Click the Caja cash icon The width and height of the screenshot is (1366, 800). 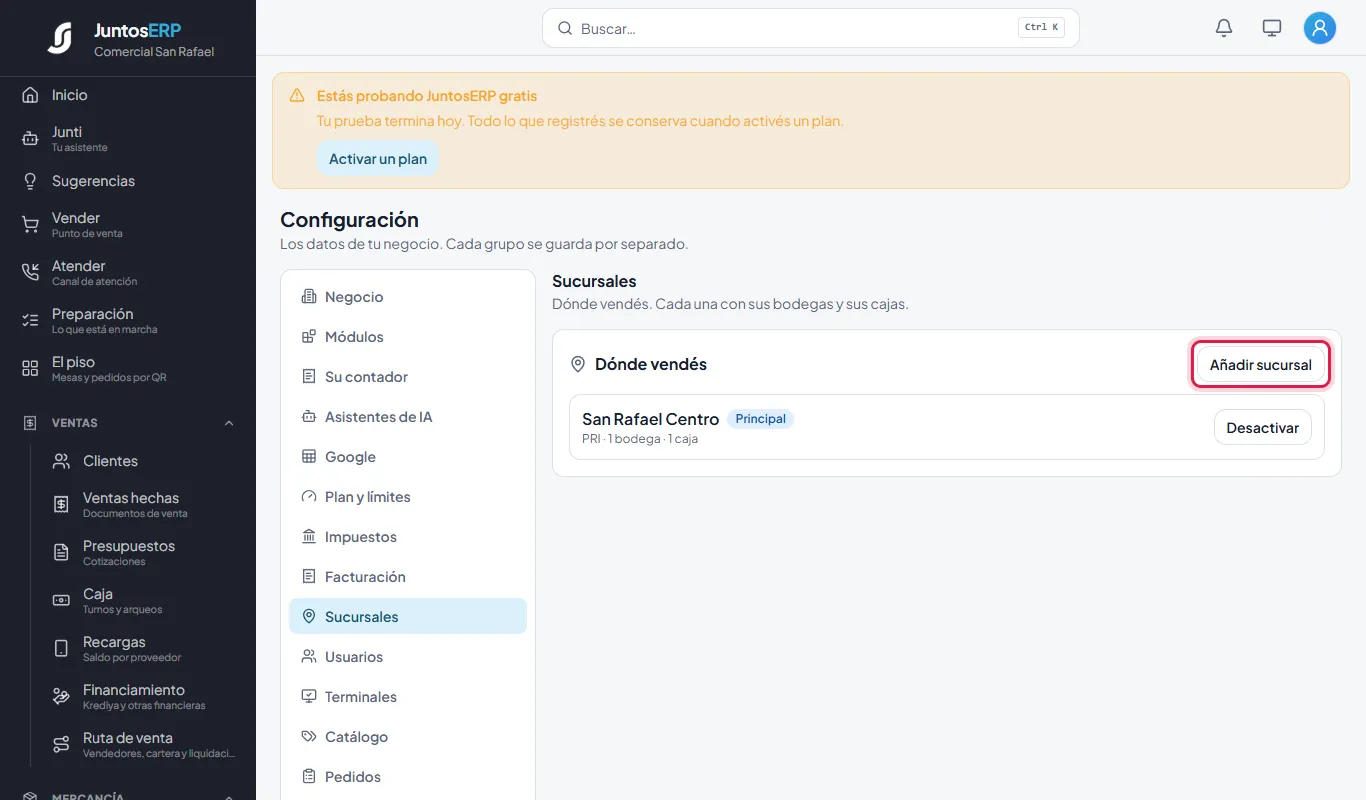pos(61,600)
